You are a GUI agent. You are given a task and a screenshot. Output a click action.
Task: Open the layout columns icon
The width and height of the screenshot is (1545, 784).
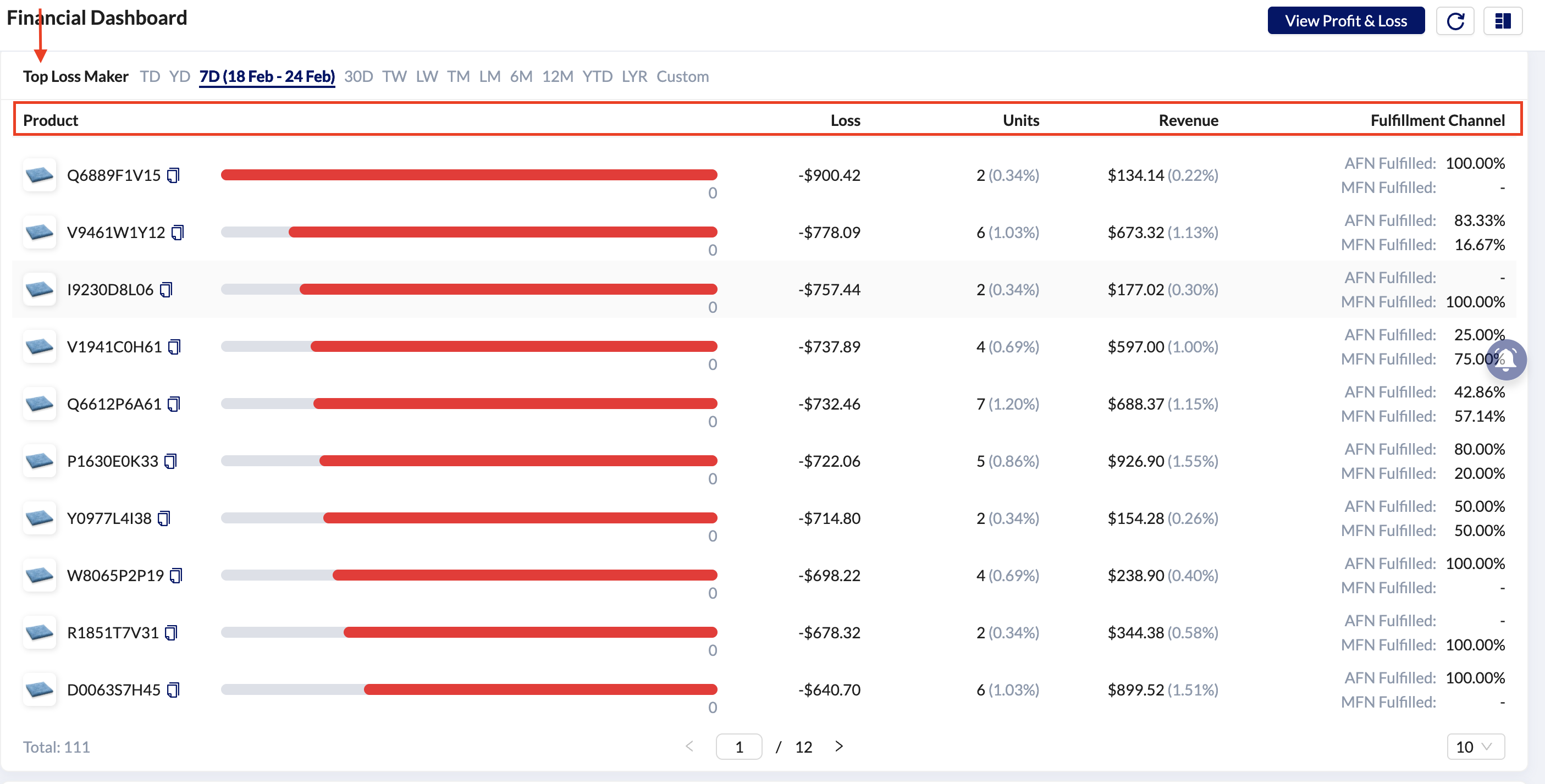coord(1503,21)
